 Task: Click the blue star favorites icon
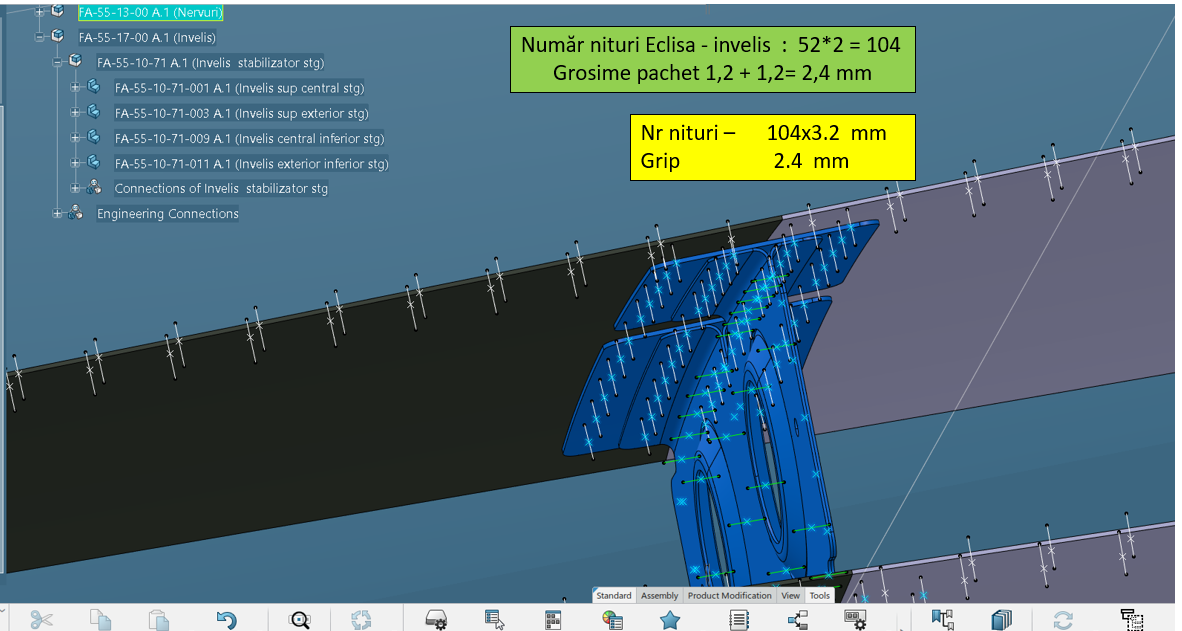(x=670, y=620)
